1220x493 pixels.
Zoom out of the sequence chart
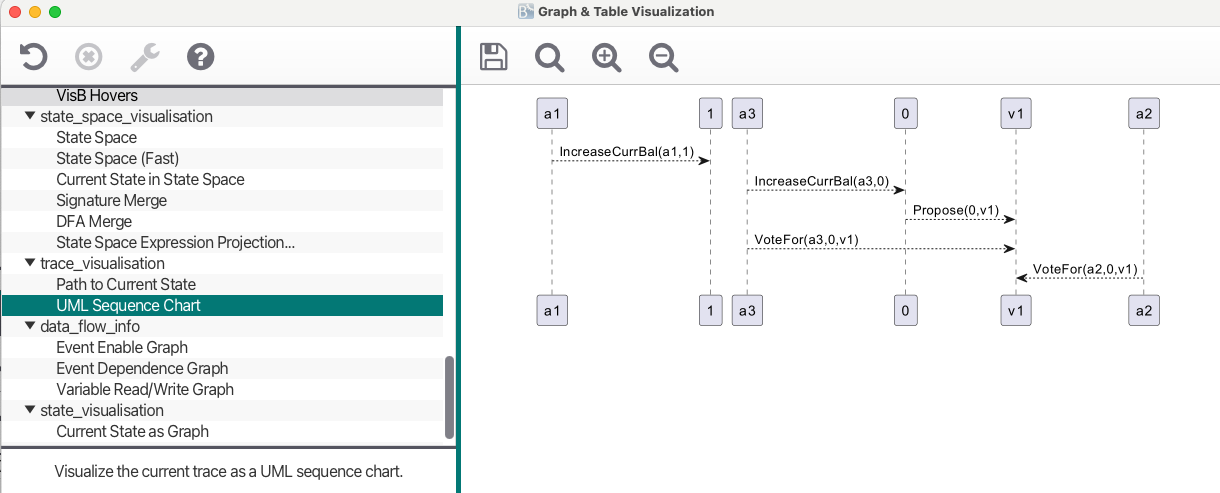point(663,57)
